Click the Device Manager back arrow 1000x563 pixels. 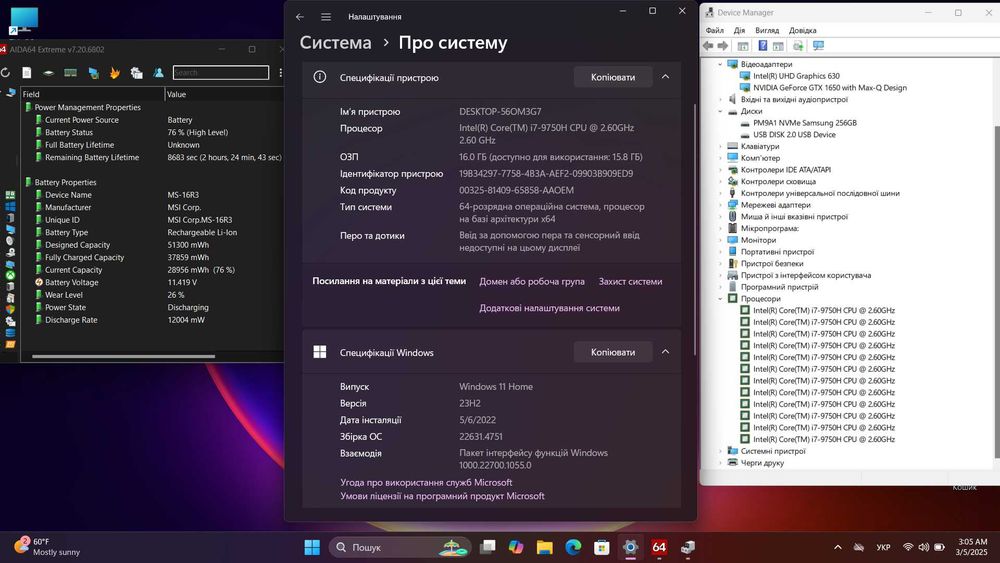point(708,46)
